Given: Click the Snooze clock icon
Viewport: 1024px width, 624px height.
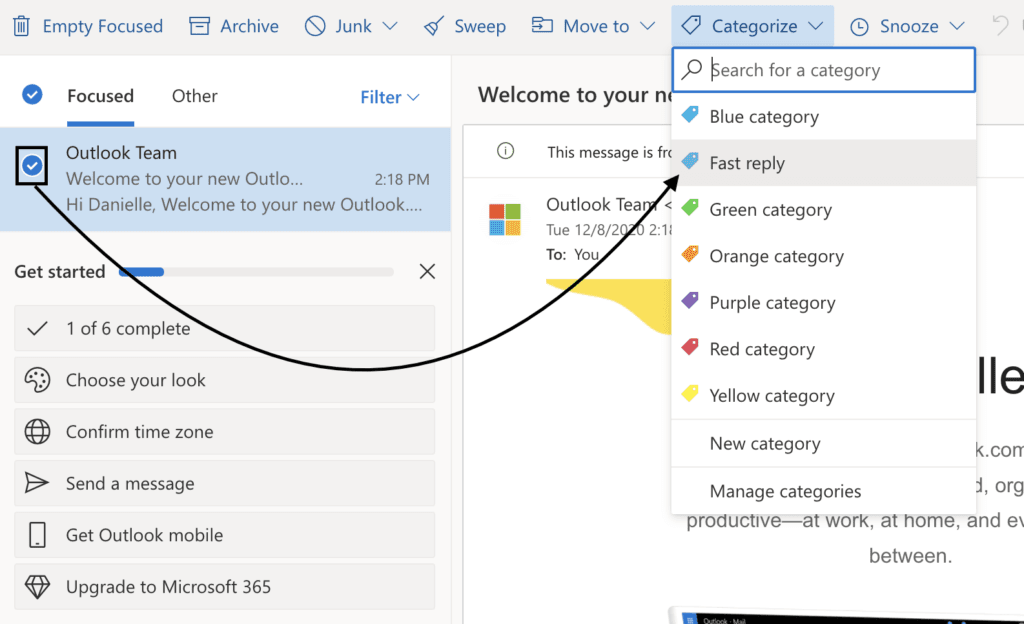Looking at the screenshot, I should click(859, 27).
